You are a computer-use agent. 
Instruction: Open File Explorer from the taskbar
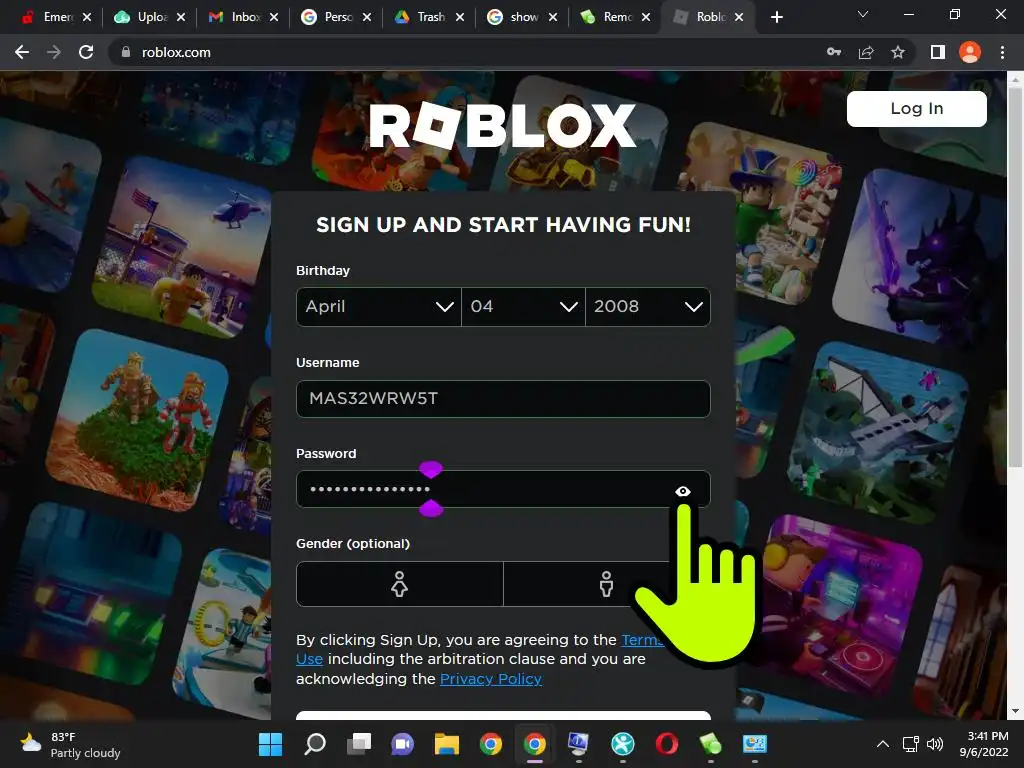[x=447, y=744]
